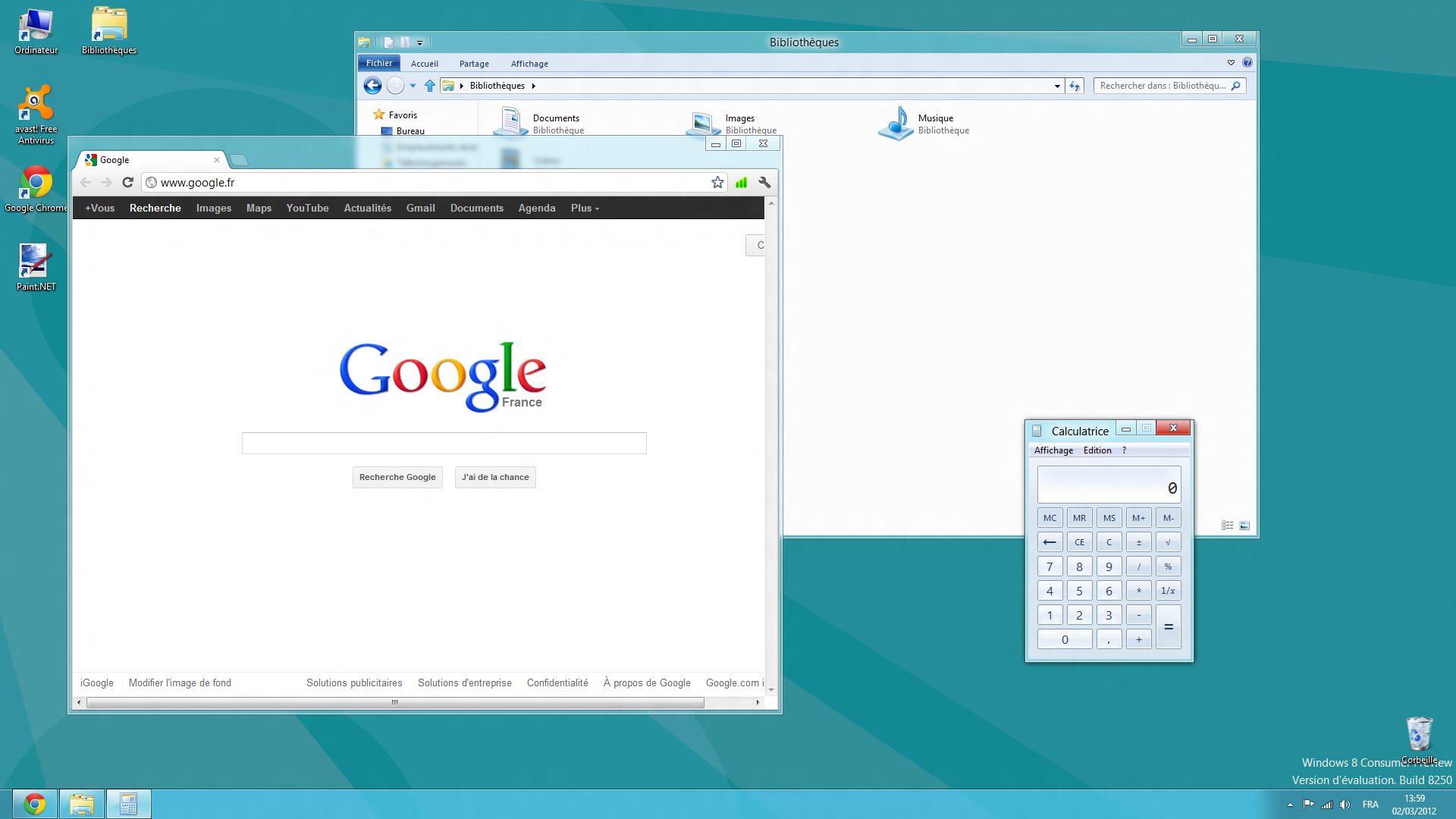Click calculator backspace arrow button
This screenshot has width=1456, height=819.
1050,542
